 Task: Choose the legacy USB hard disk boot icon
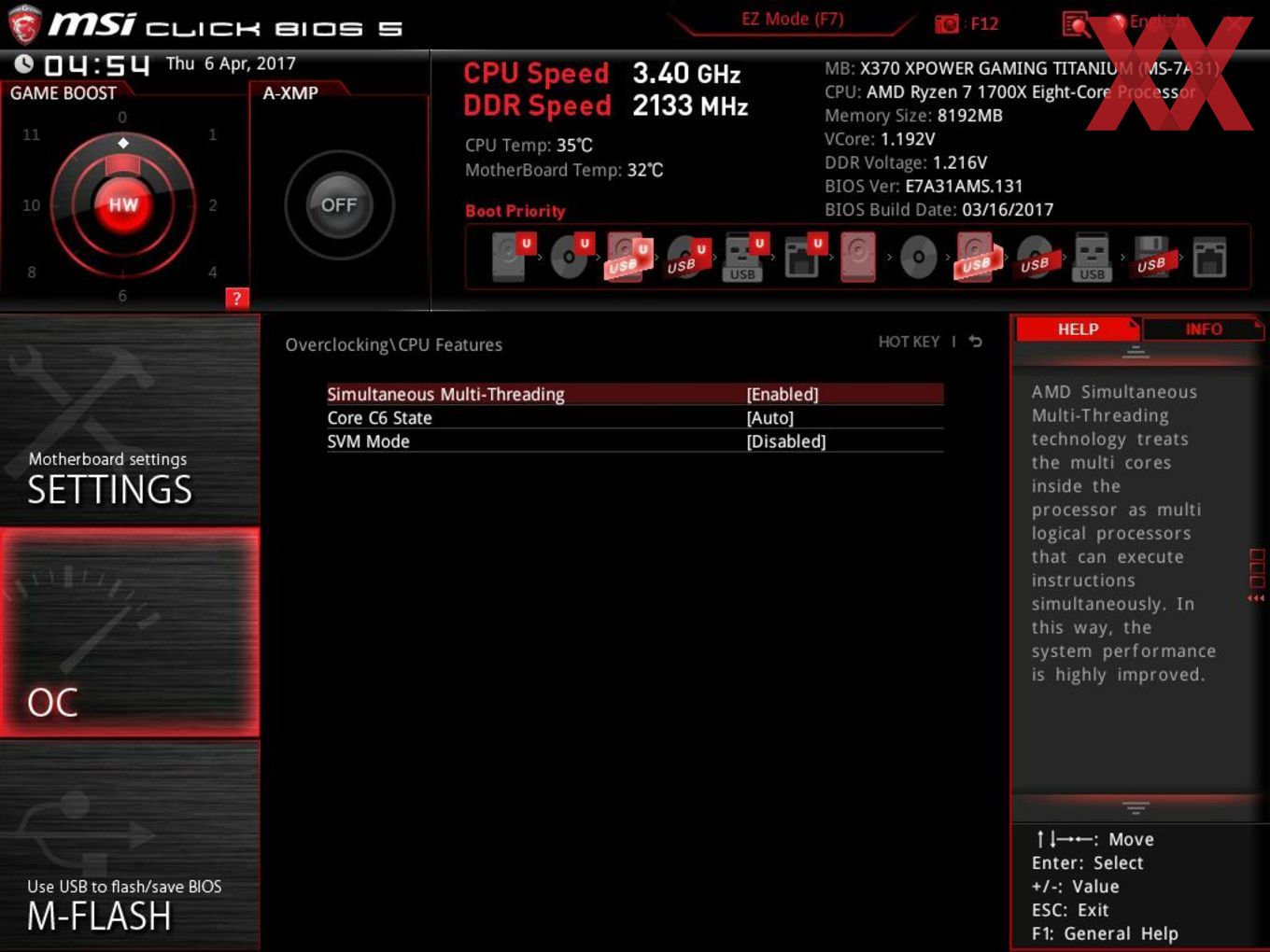tap(976, 257)
